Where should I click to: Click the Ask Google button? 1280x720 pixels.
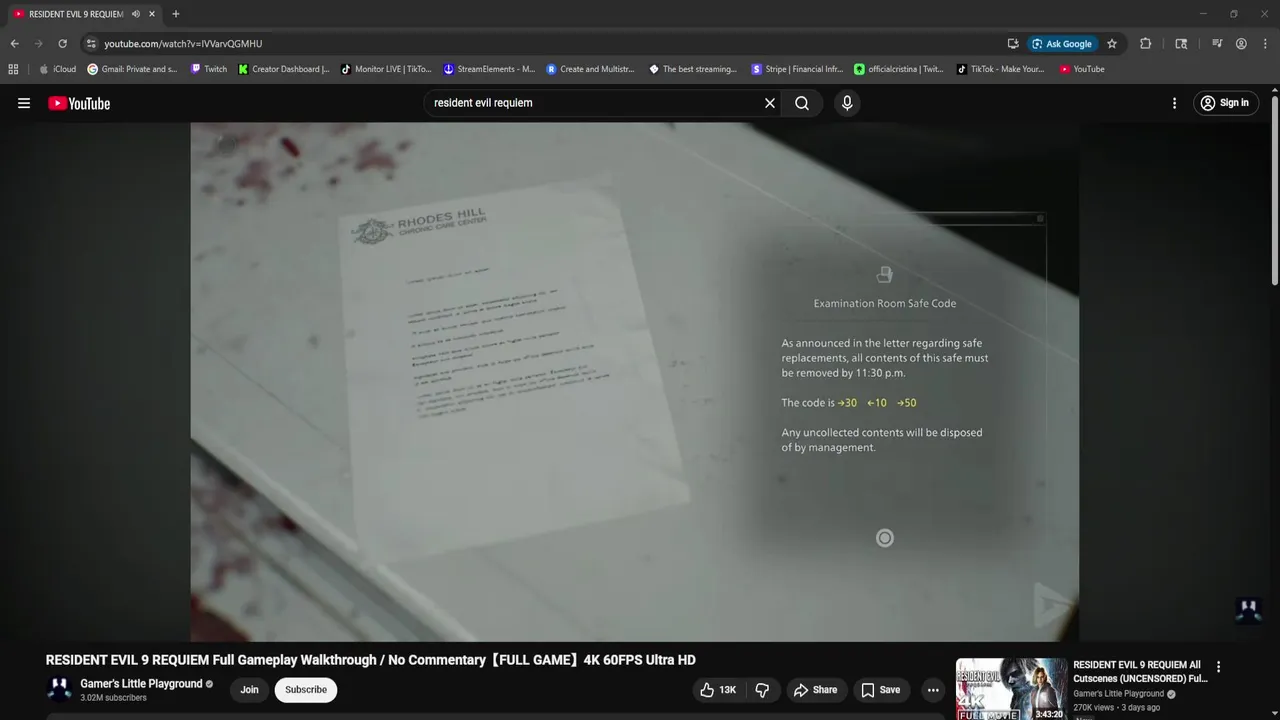pos(1062,44)
